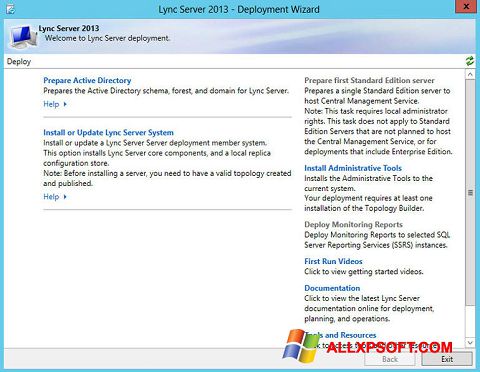Screen dimensions: 480x372
Task: Open the Documentation link
Action: click(x=332, y=288)
